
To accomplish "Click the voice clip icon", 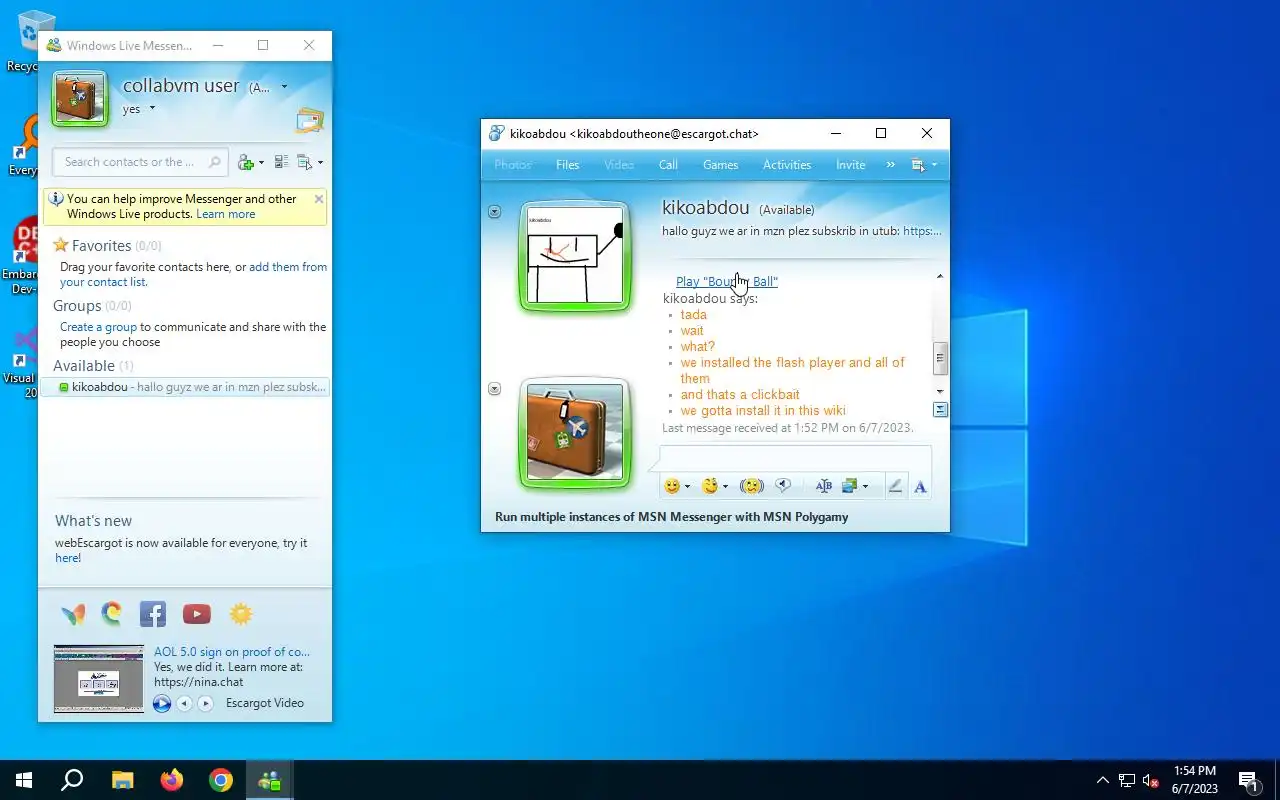I will [x=784, y=486].
